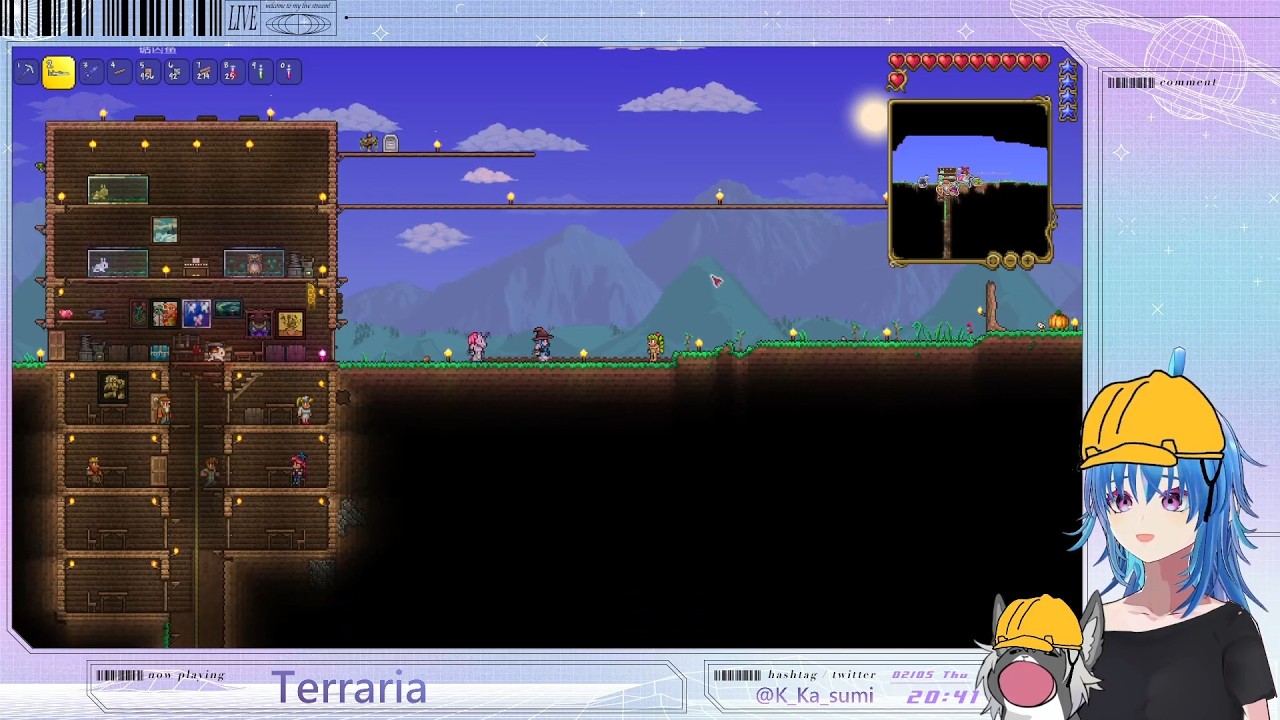Click the blue painting with white bunnies
Screen dimensions: 1280x720
click(196, 314)
